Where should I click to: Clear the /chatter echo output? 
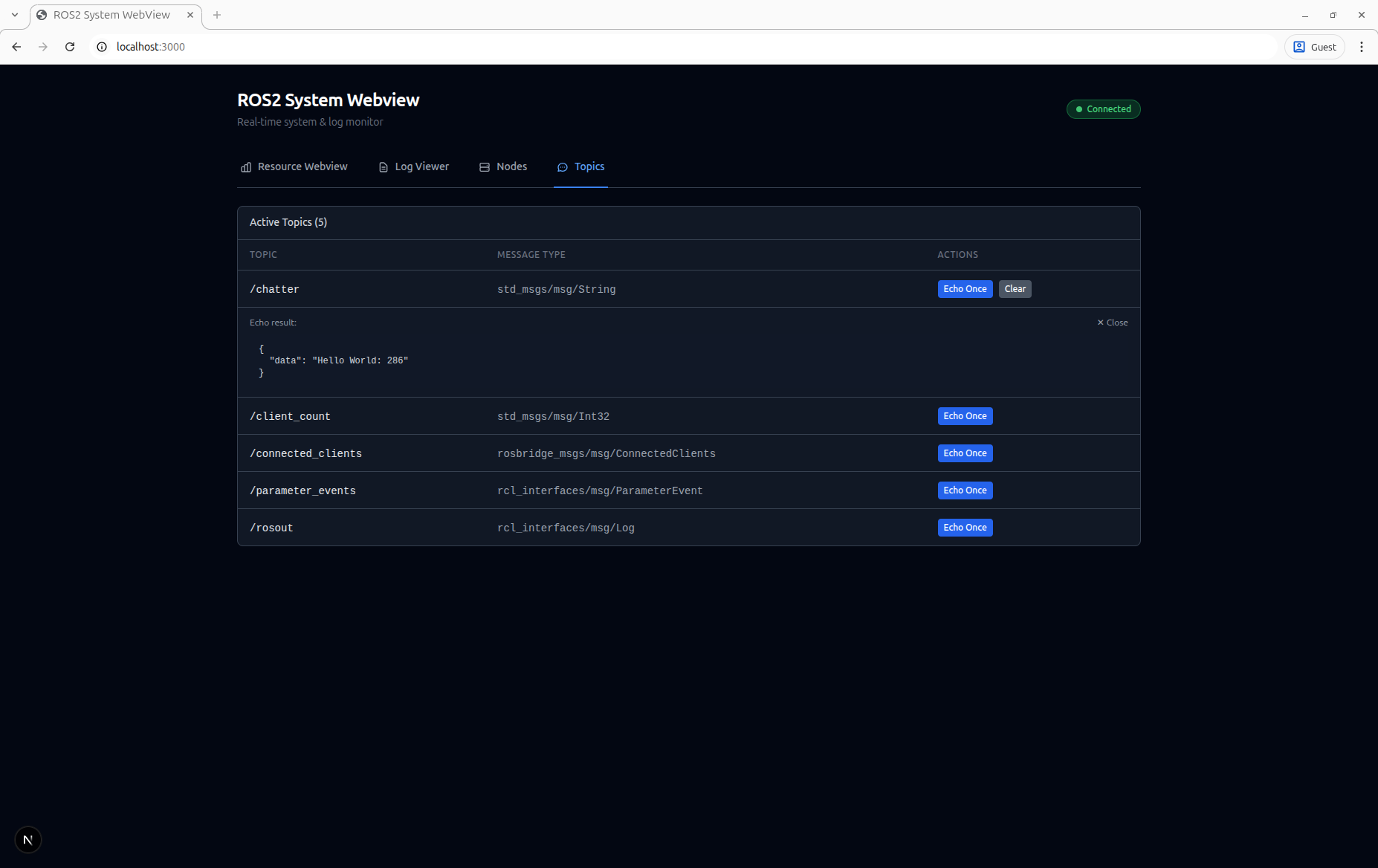tap(1015, 288)
